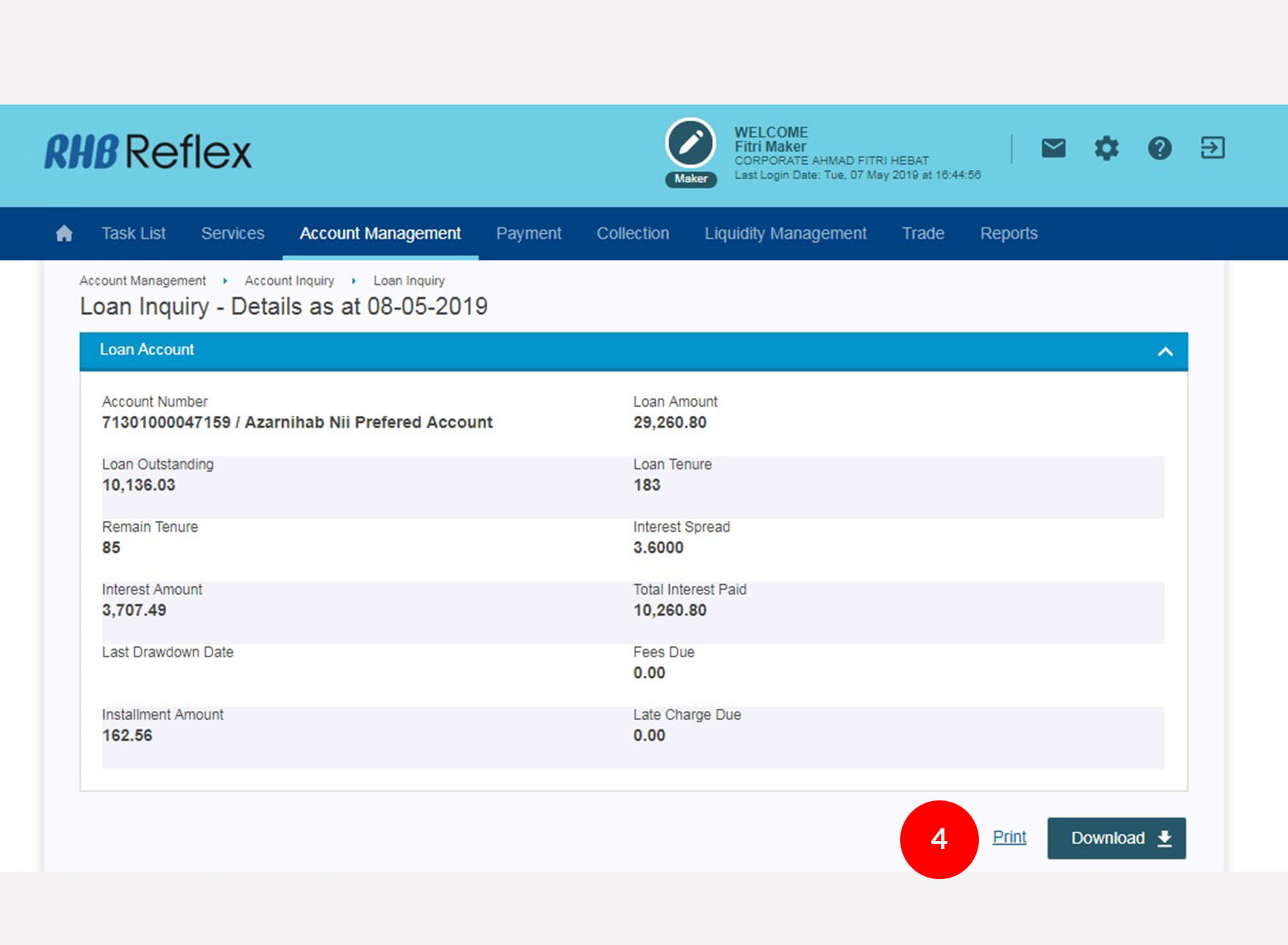Open the Payment menu
The width and height of the screenshot is (1288, 945).
(529, 233)
